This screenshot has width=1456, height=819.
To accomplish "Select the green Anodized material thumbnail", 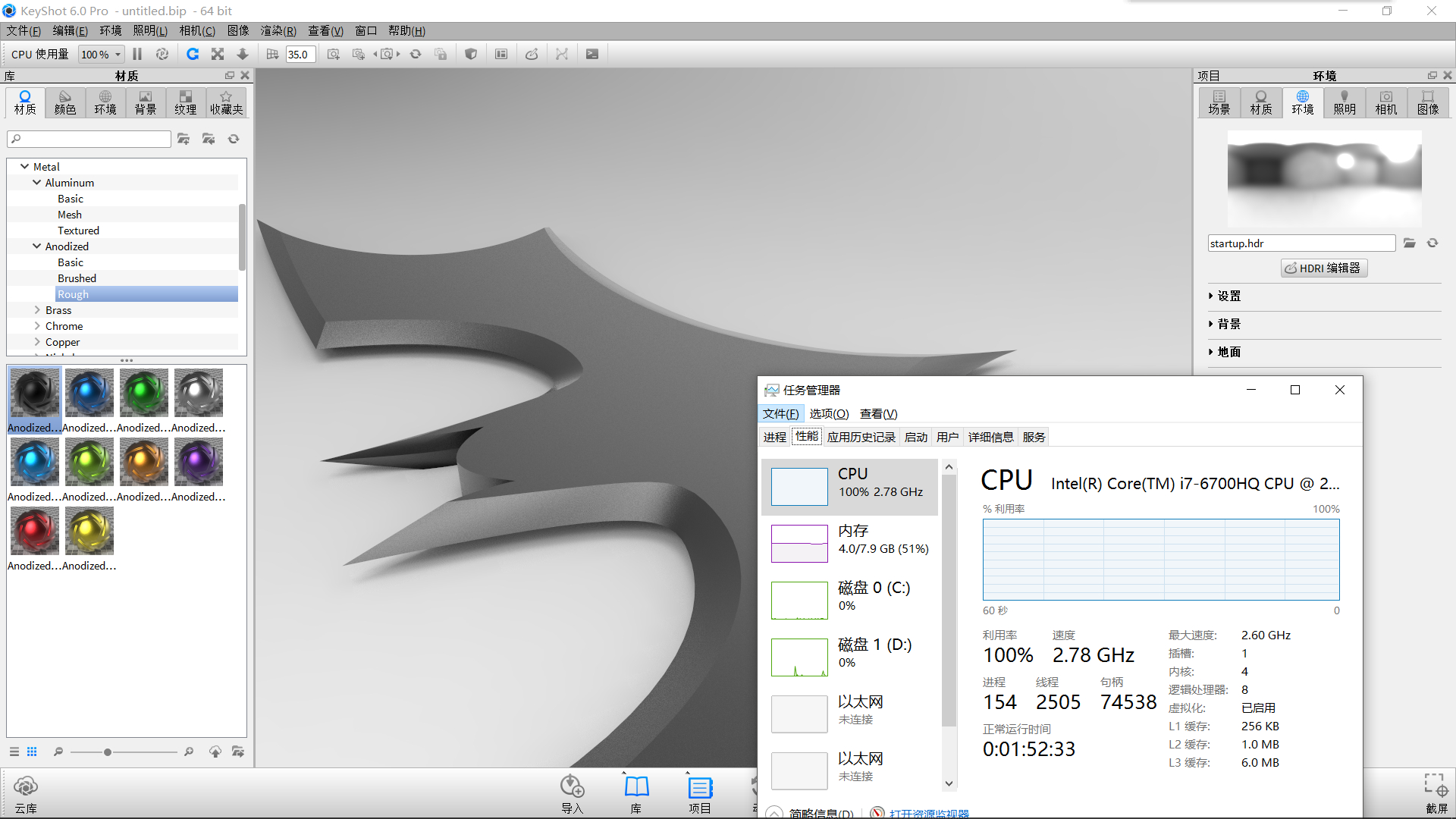I will pos(144,393).
